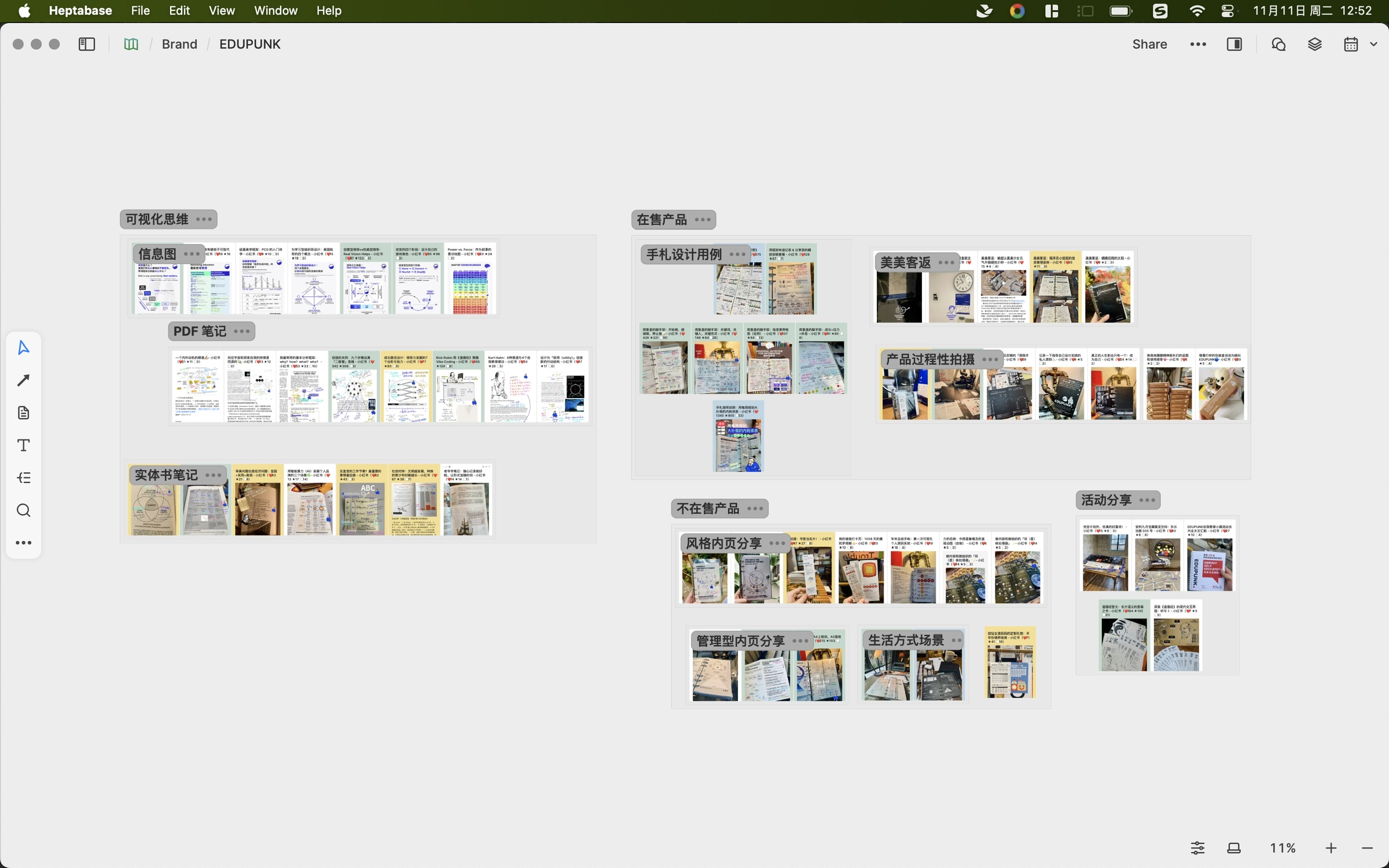Select the mindmap tool in sidebar
Image resolution: width=1389 pixels, height=868 pixels.
click(23, 477)
